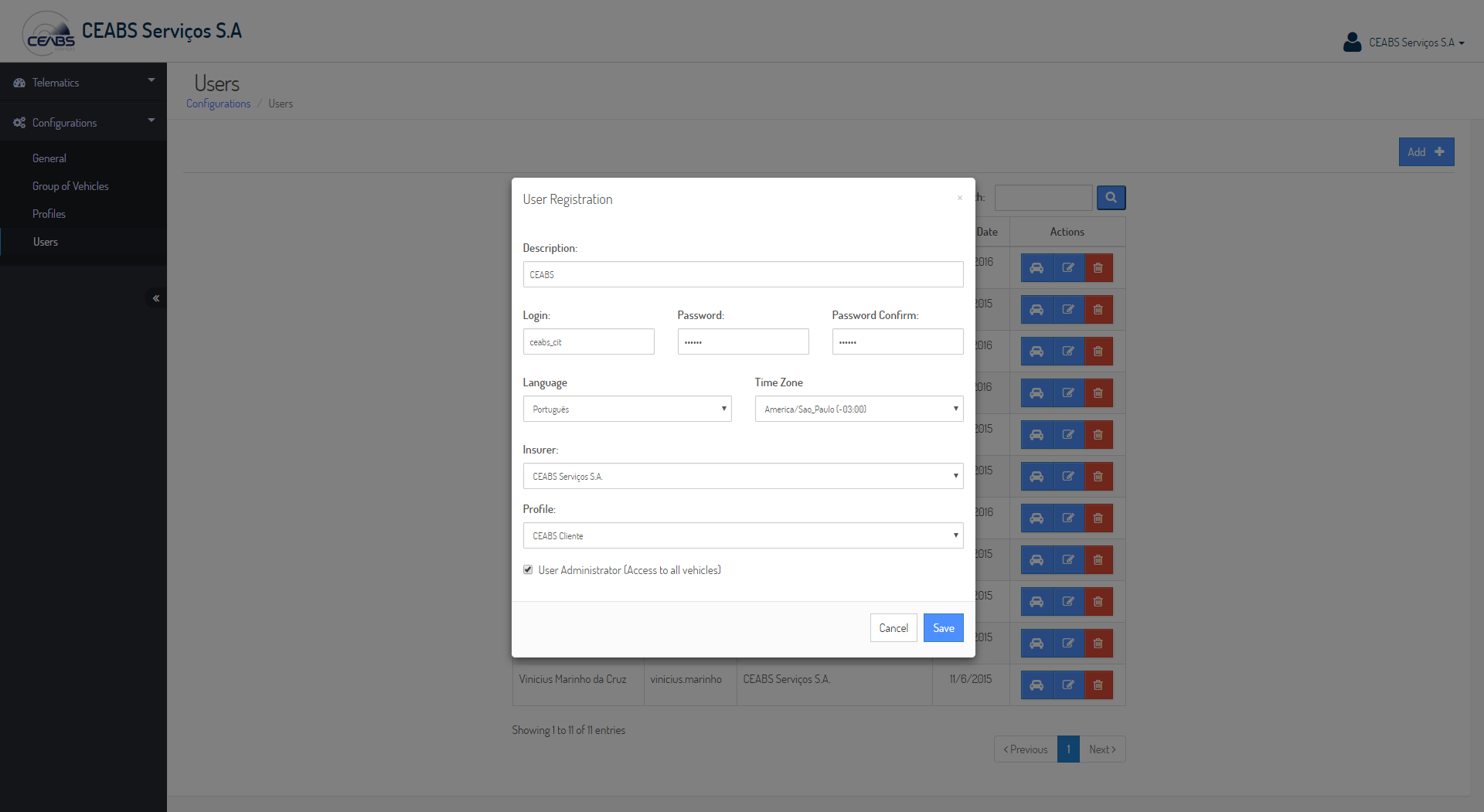Viewport: 1484px width, 812px height.
Task: Click the Actions column header
Action: click(1067, 232)
